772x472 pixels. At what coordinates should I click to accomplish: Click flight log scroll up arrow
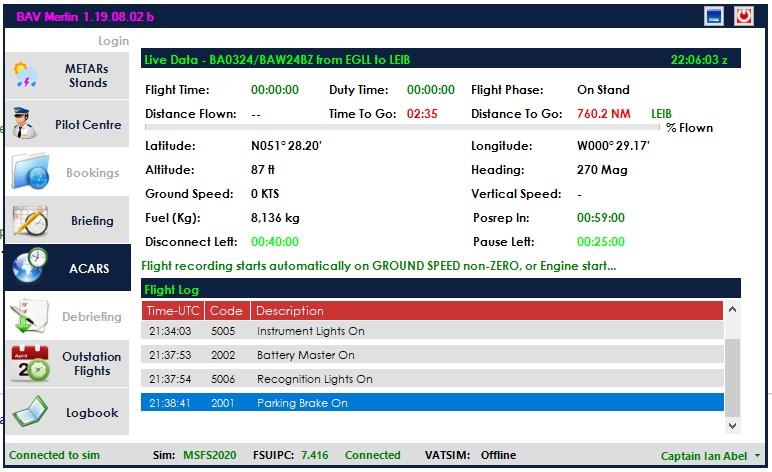point(732,310)
